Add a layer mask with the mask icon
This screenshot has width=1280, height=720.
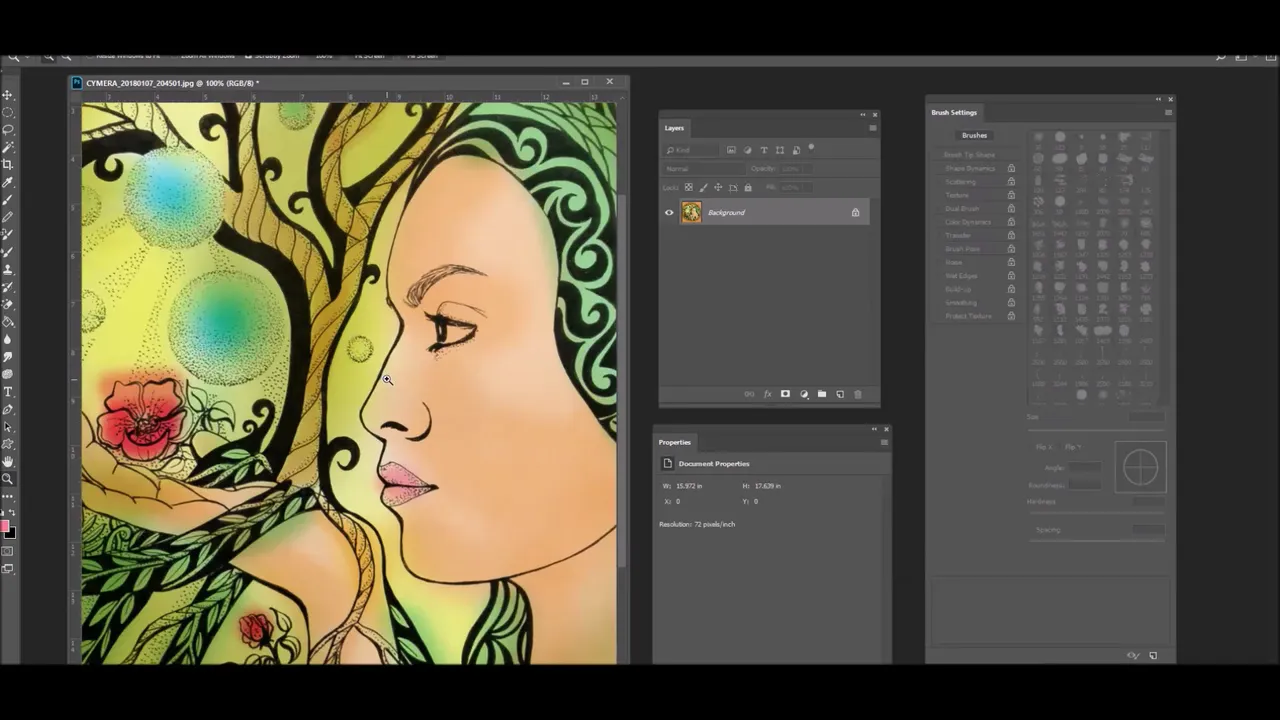[x=785, y=394]
